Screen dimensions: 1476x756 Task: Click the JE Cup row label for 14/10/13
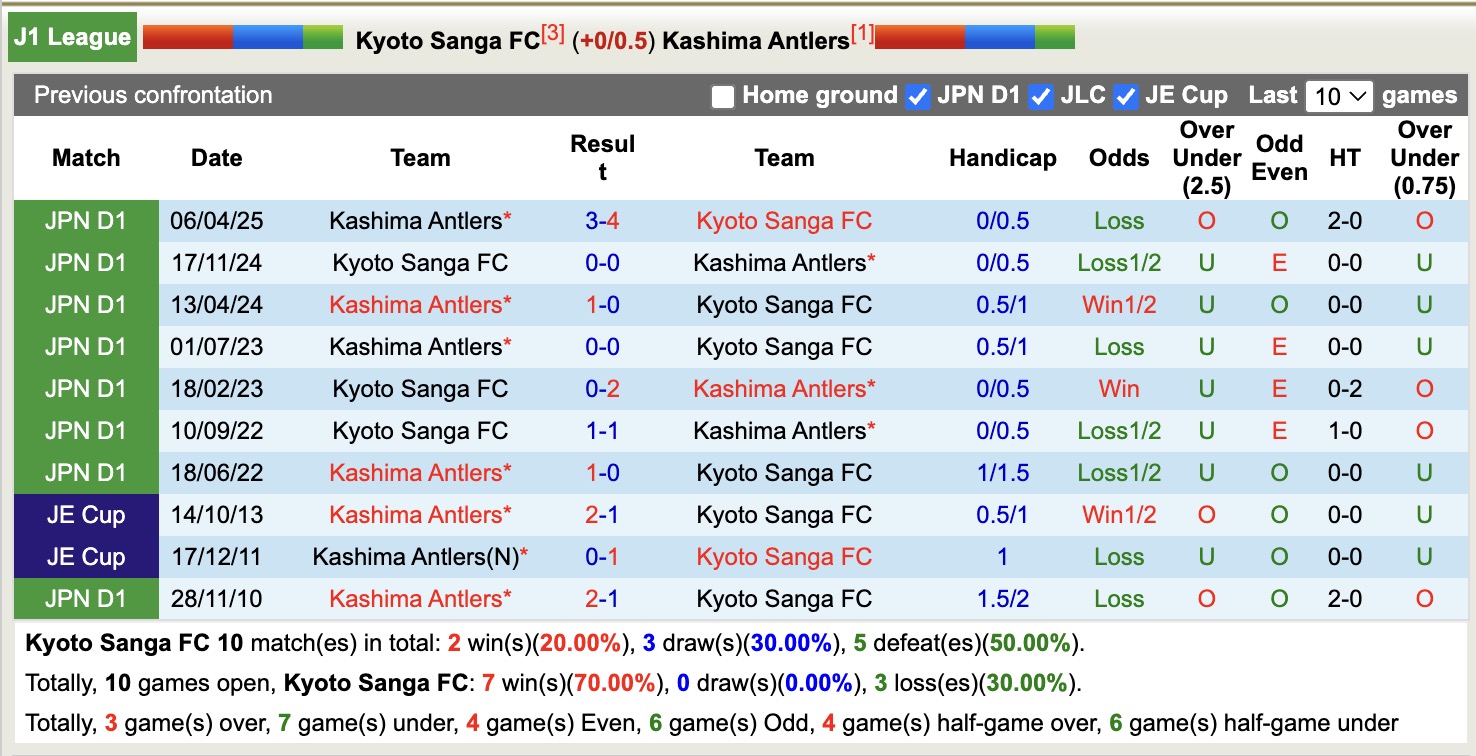[85, 515]
